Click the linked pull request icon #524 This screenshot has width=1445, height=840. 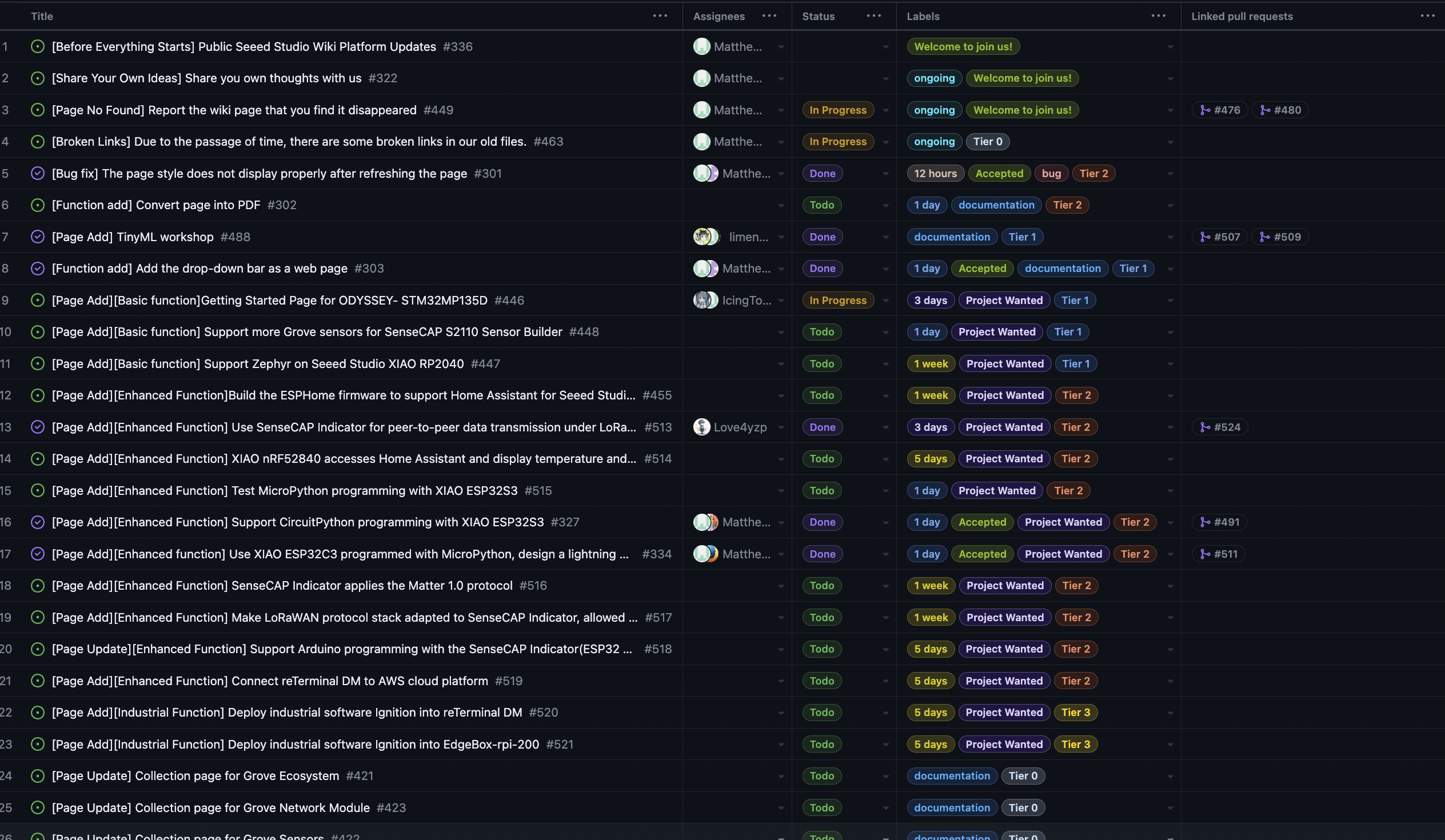[x=1204, y=427]
